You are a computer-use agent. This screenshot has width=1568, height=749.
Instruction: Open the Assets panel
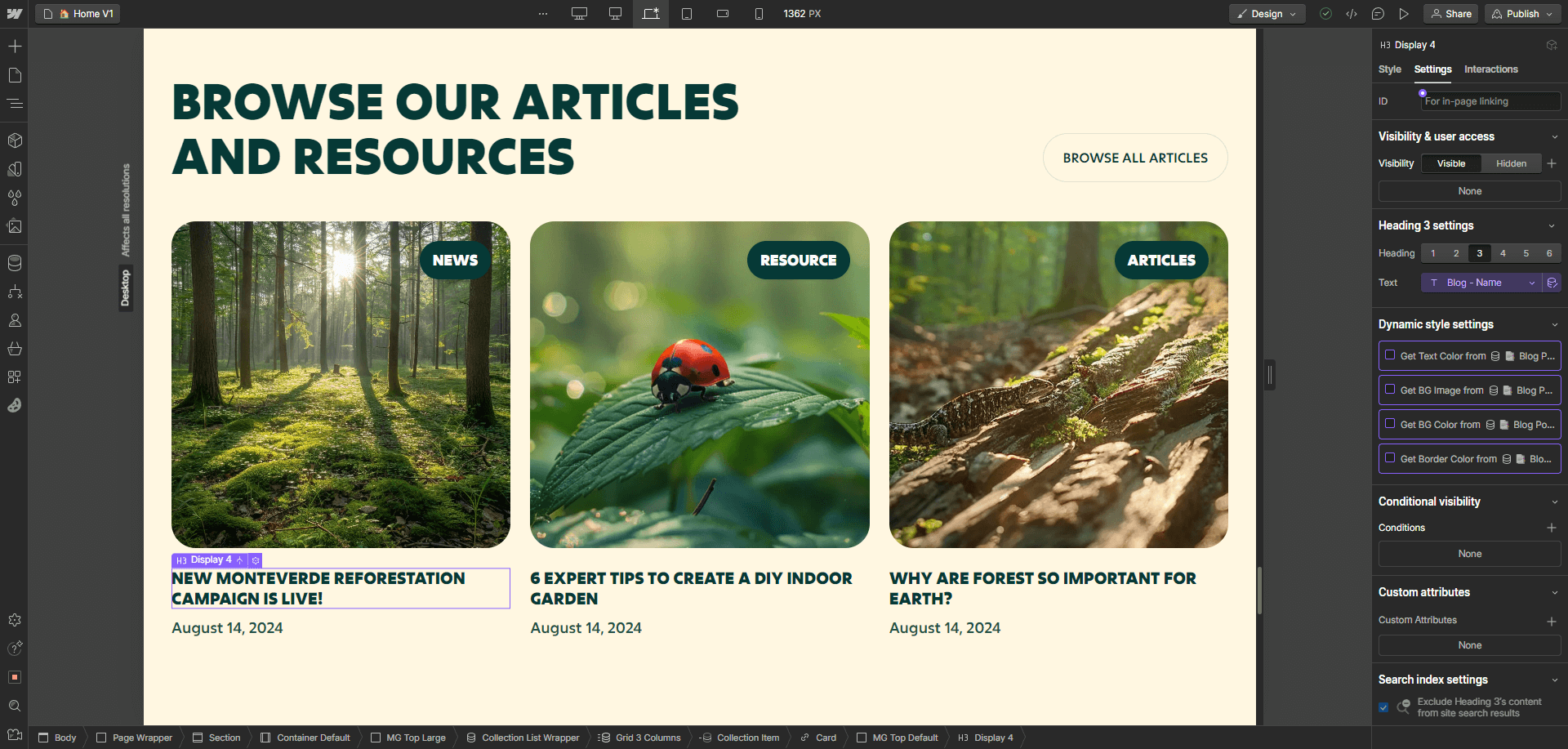coord(15,226)
